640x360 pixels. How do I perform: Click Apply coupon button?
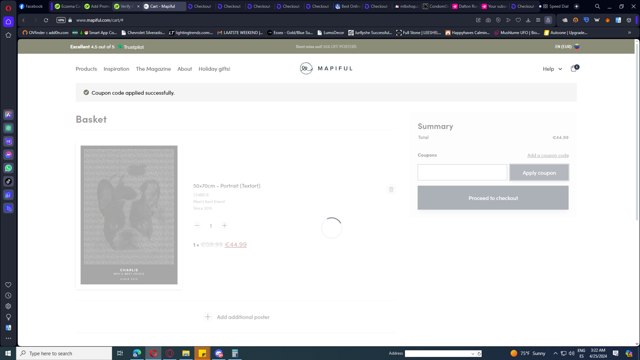tap(539, 173)
